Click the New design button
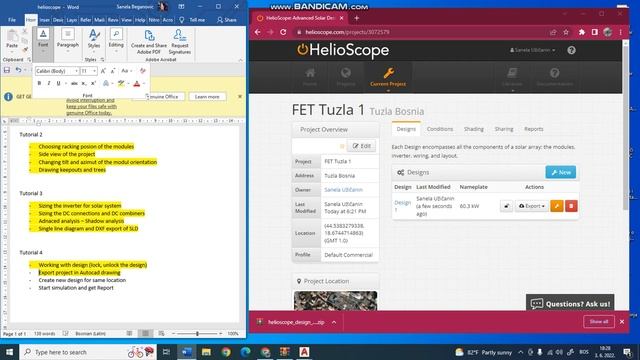The height and width of the screenshot is (360, 640). pyautogui.click(x=560, y=172)
